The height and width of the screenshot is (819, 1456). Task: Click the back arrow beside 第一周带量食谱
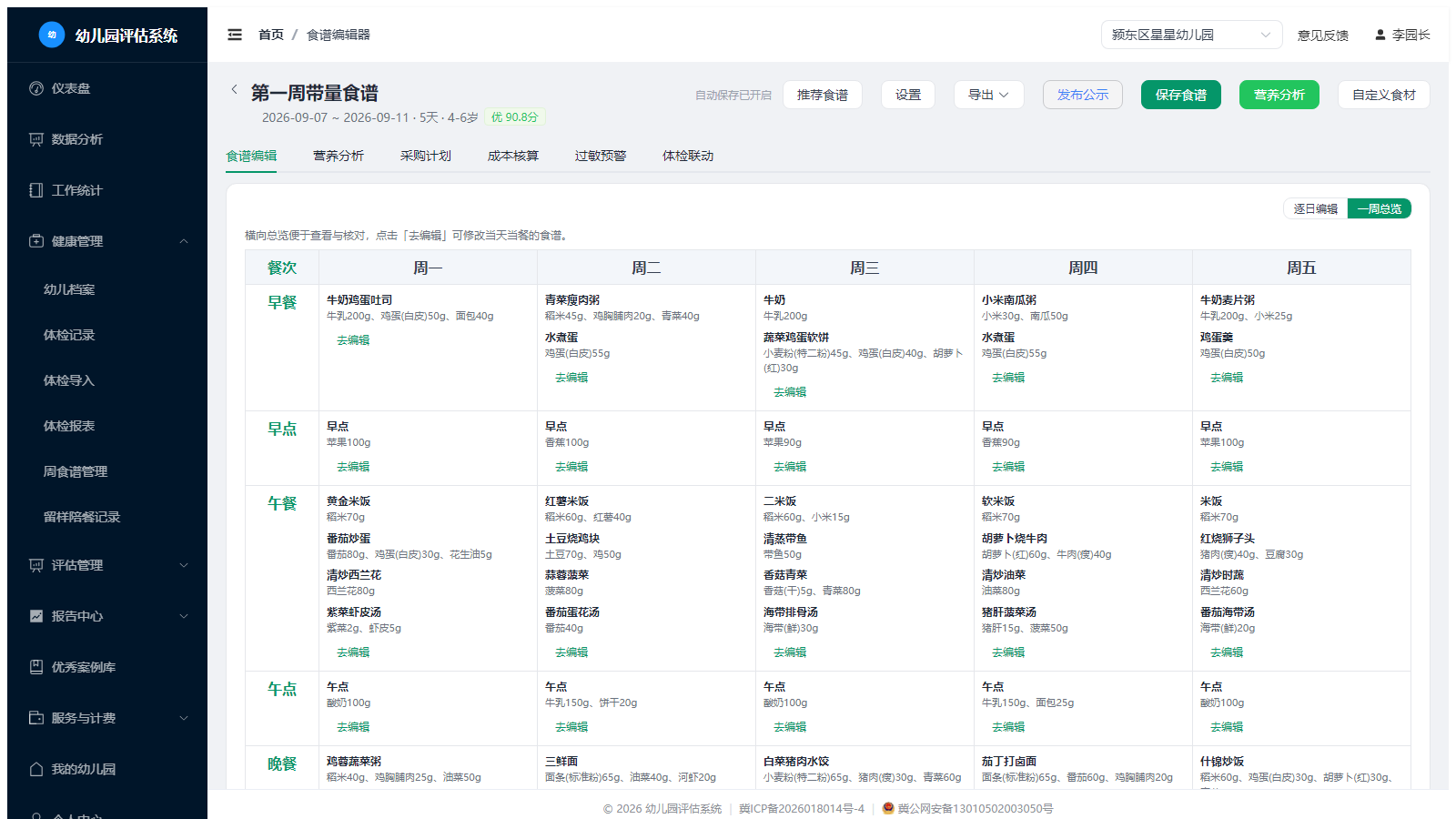point(235,89)
